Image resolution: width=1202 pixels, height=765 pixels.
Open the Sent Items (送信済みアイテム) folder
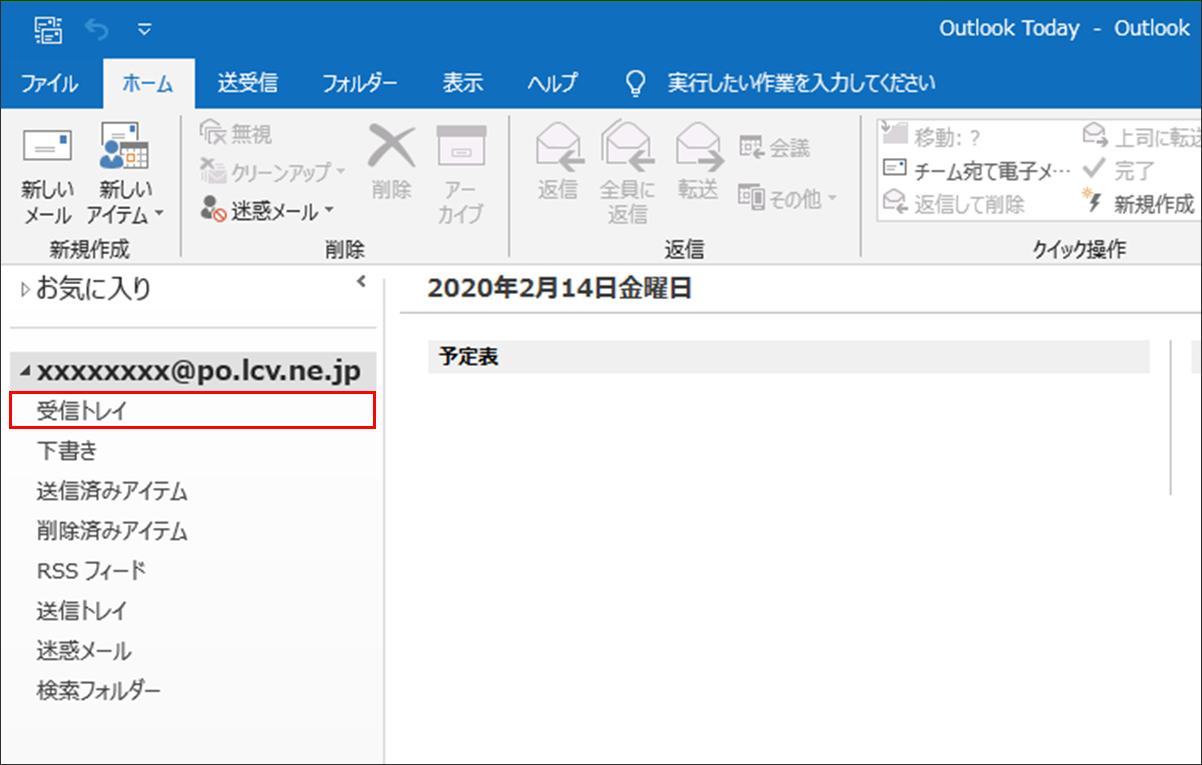point(111,490)
